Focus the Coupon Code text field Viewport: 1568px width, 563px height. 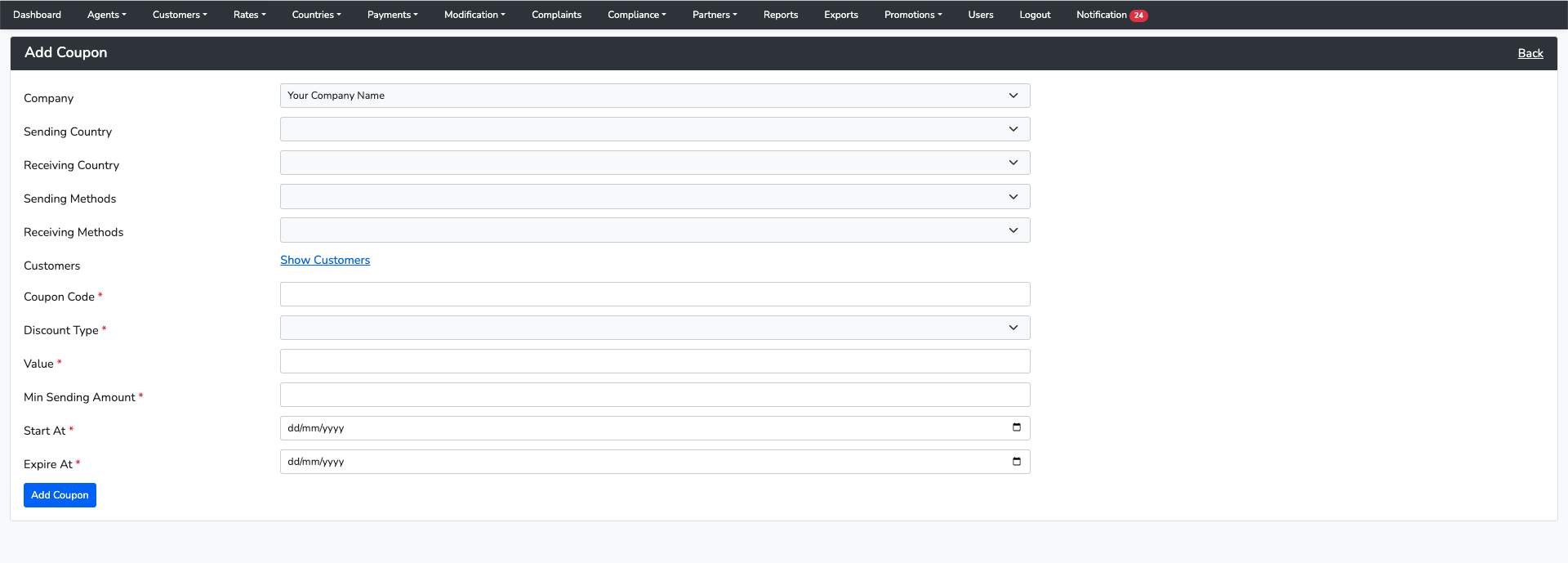point(654,294)
